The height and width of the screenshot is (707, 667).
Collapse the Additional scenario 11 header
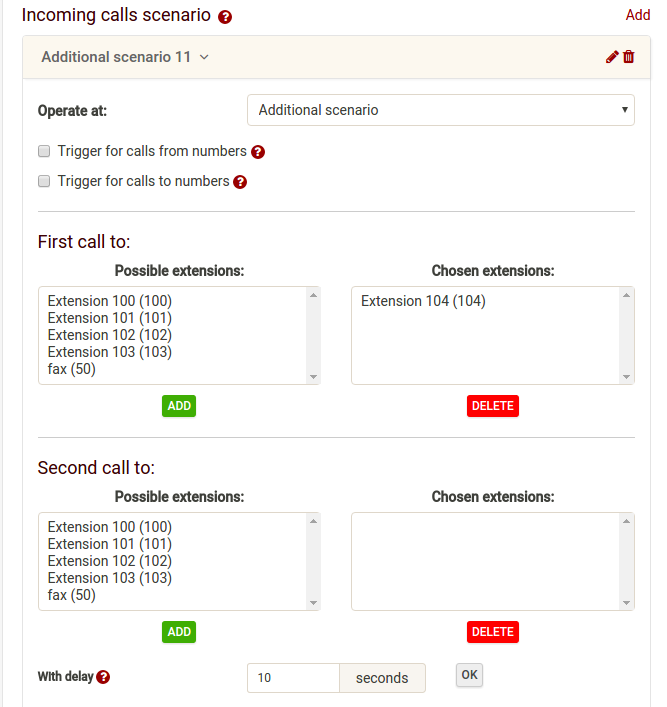(125, 57)
